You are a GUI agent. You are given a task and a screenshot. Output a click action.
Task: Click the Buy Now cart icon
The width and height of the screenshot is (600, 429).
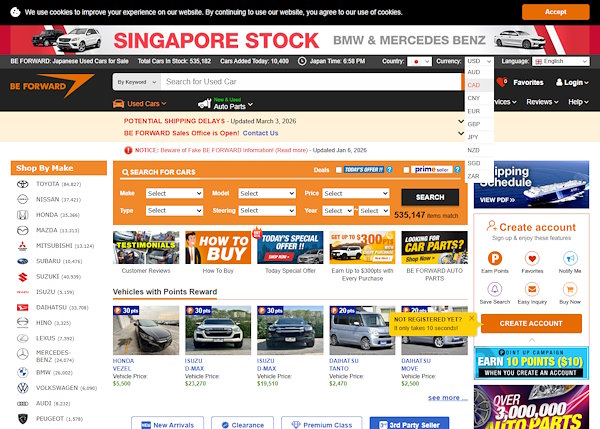tap(570, 289)
